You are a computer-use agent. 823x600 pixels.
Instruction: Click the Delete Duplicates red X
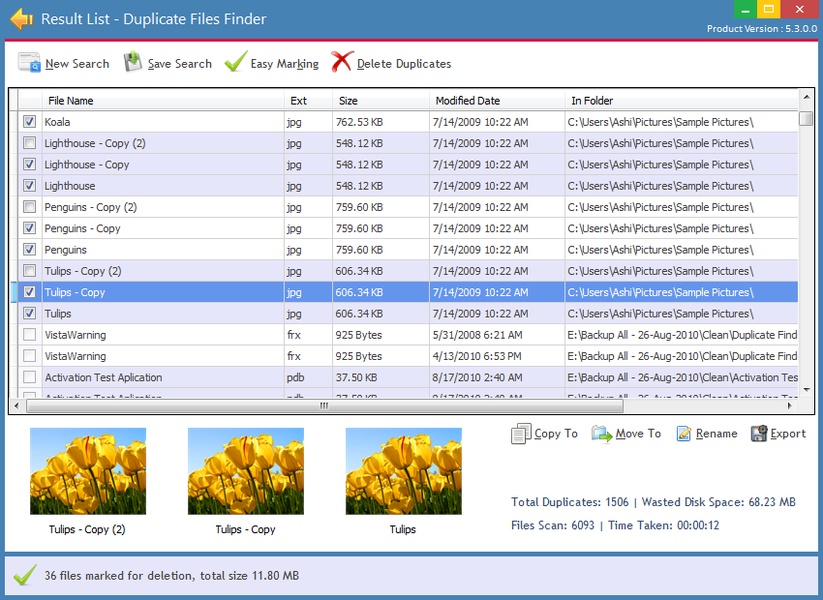point(342,63)
